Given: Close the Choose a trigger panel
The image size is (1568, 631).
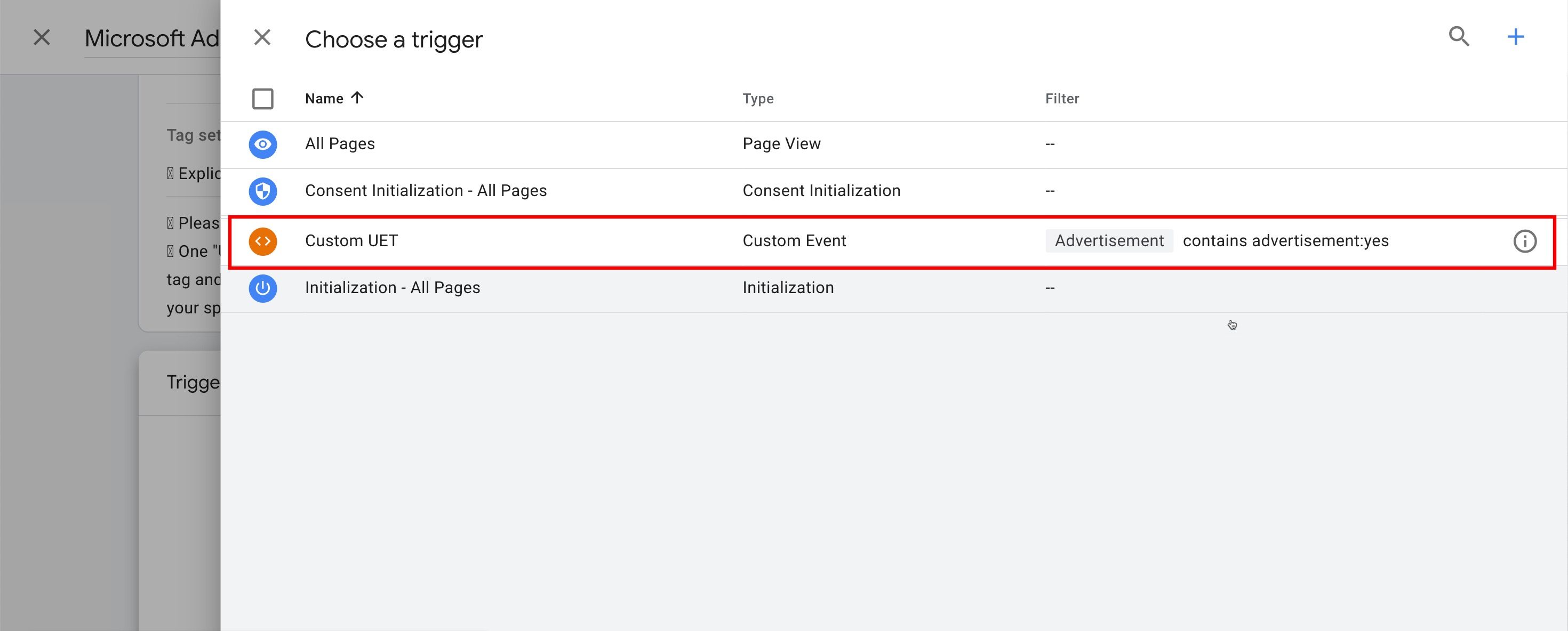Looking at the screenshot, I should [262, 38].
